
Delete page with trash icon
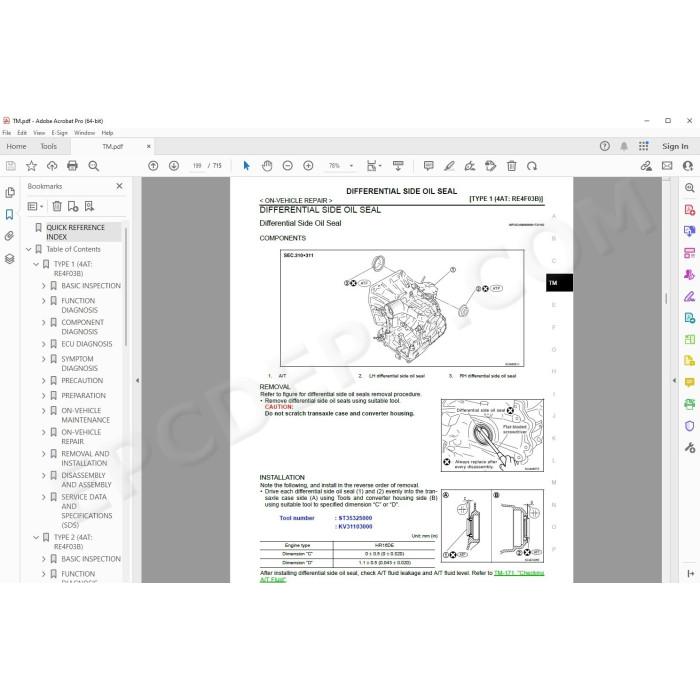pyautogui.click(x=512, y=166)
